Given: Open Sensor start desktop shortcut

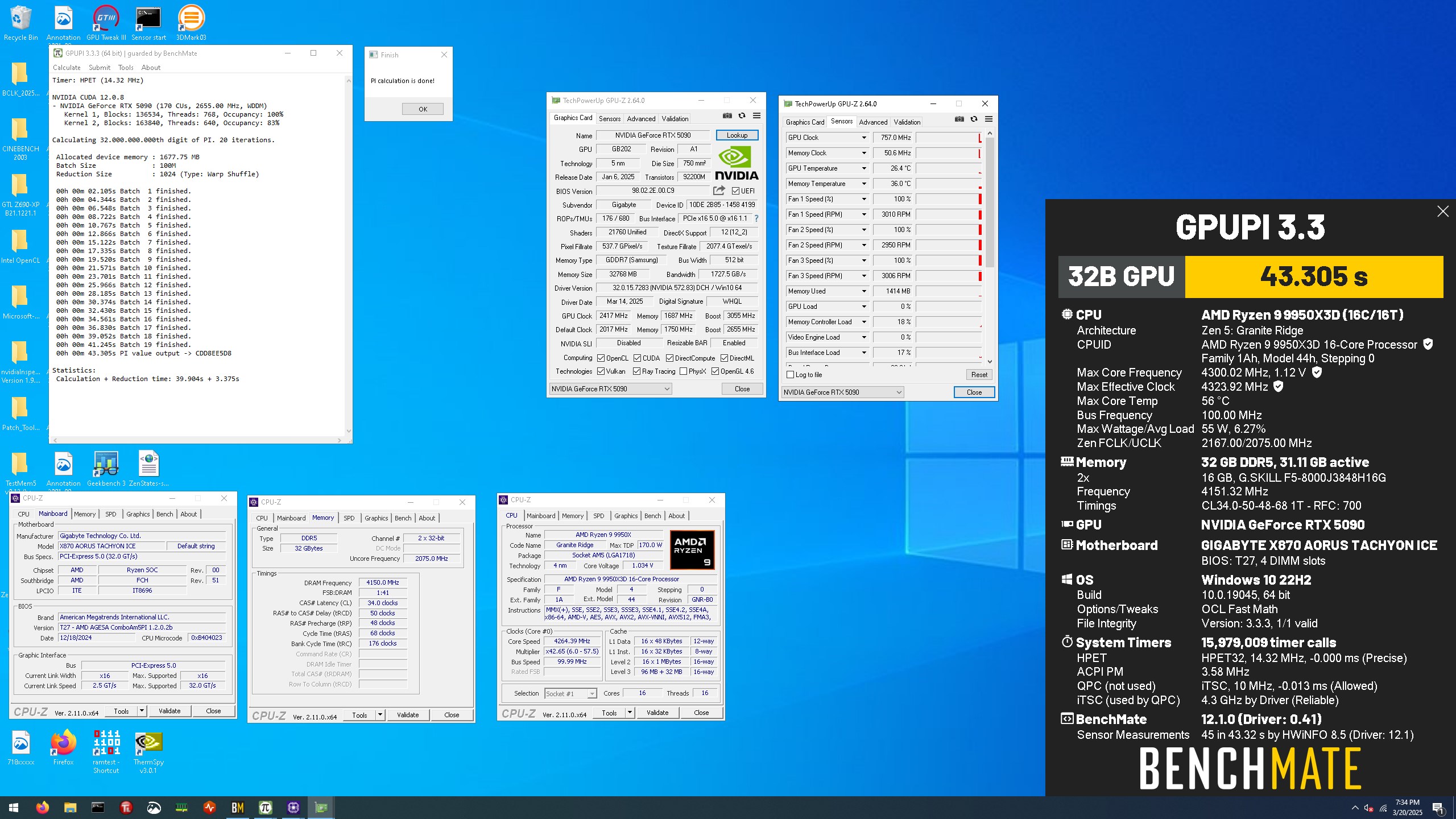Looking at the screenshot, I should click(x=148, y=23).
